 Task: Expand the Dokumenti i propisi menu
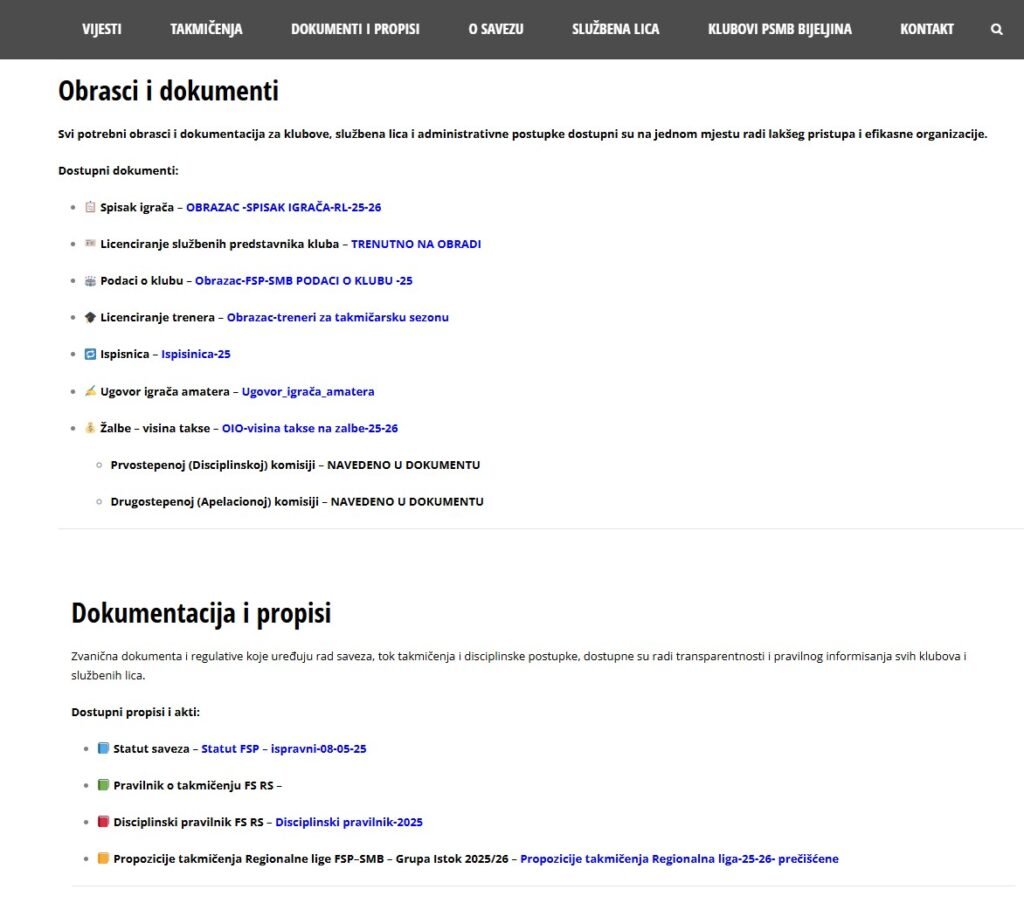[x=355, y=29]
